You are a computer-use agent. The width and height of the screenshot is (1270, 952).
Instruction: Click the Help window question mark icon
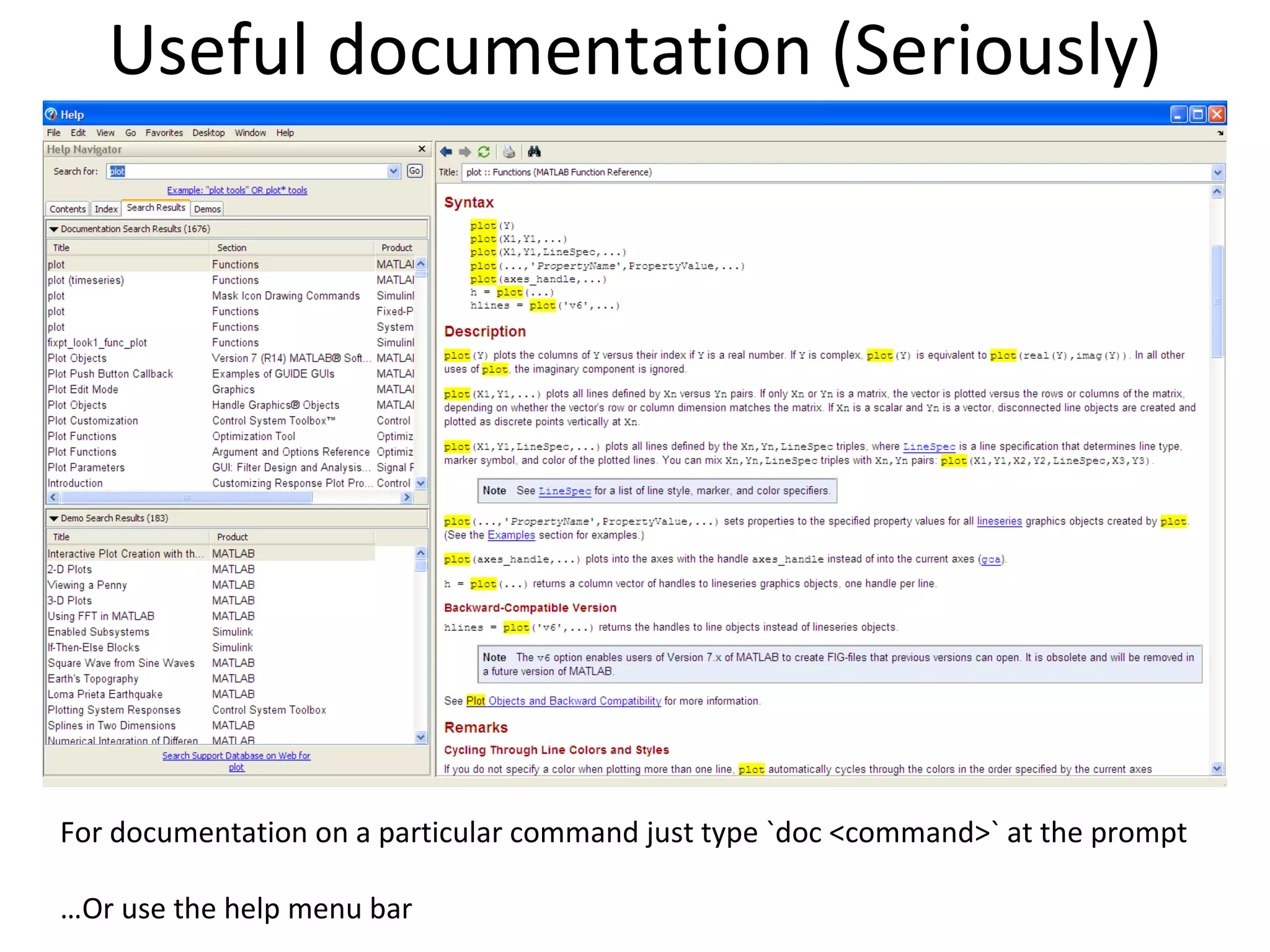pyautogui.click(x=51, y=114)
